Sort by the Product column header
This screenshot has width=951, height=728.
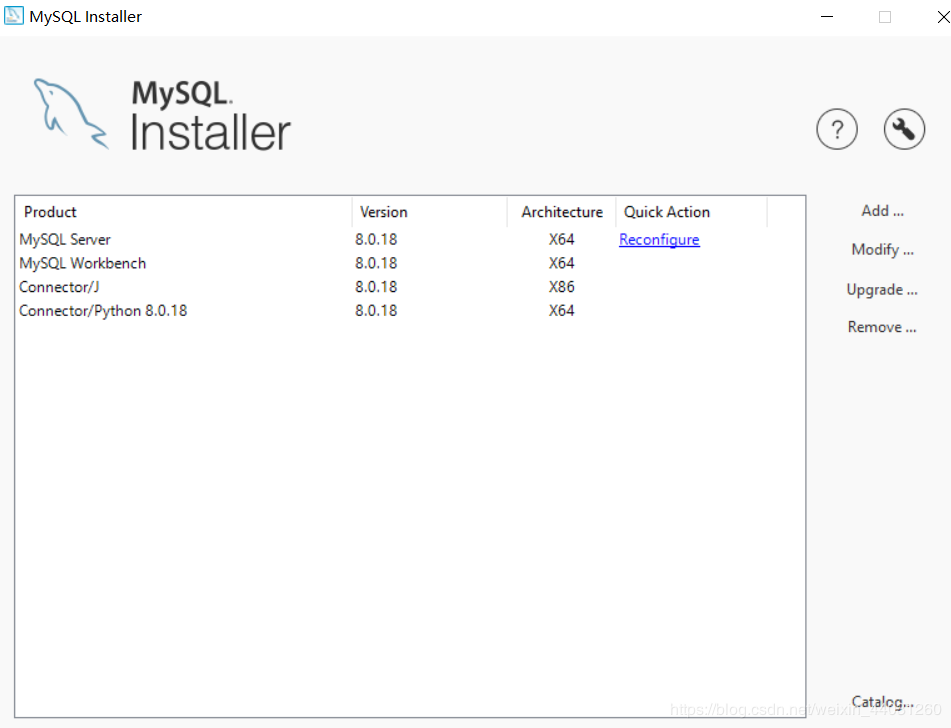point(49,212)
